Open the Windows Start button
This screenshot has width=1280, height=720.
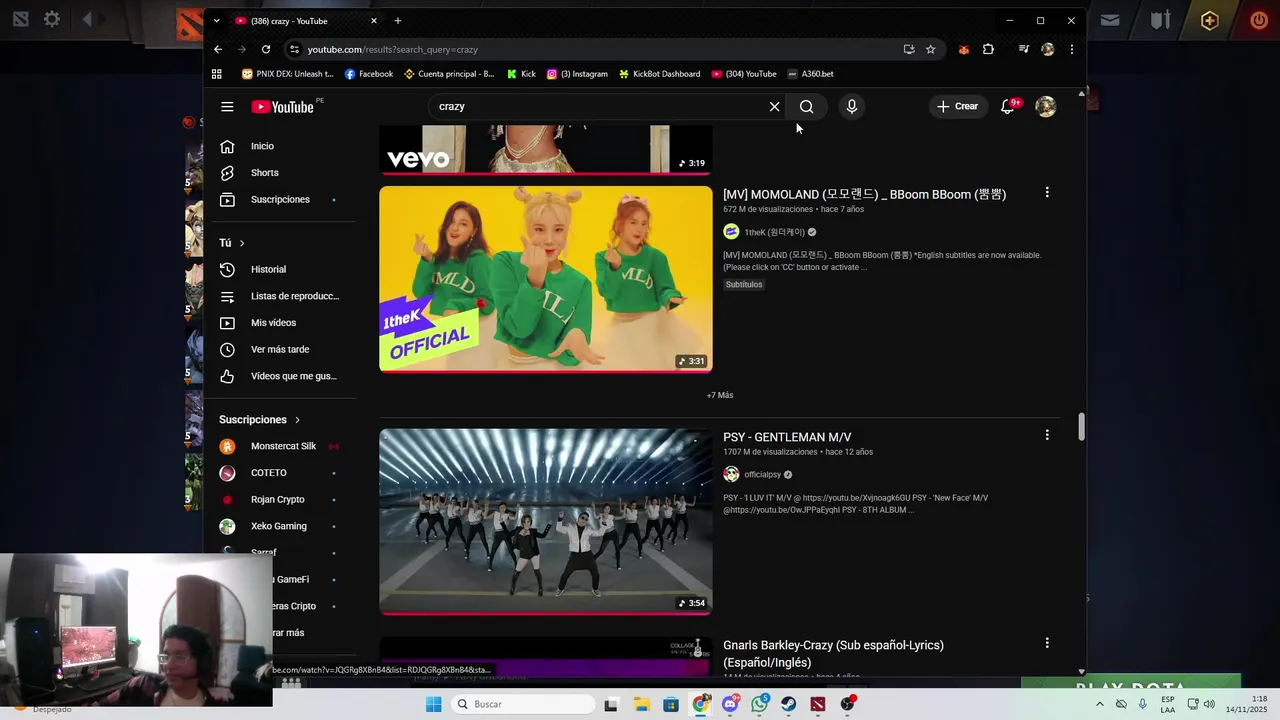(x=434, y=704)
